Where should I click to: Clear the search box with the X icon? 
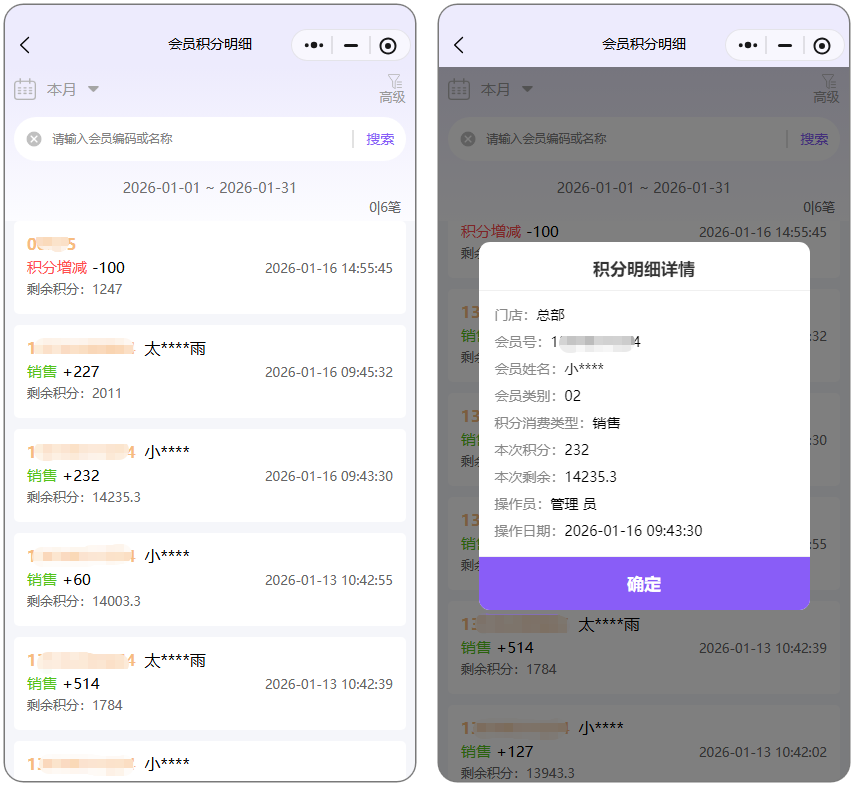coord(34,139)
